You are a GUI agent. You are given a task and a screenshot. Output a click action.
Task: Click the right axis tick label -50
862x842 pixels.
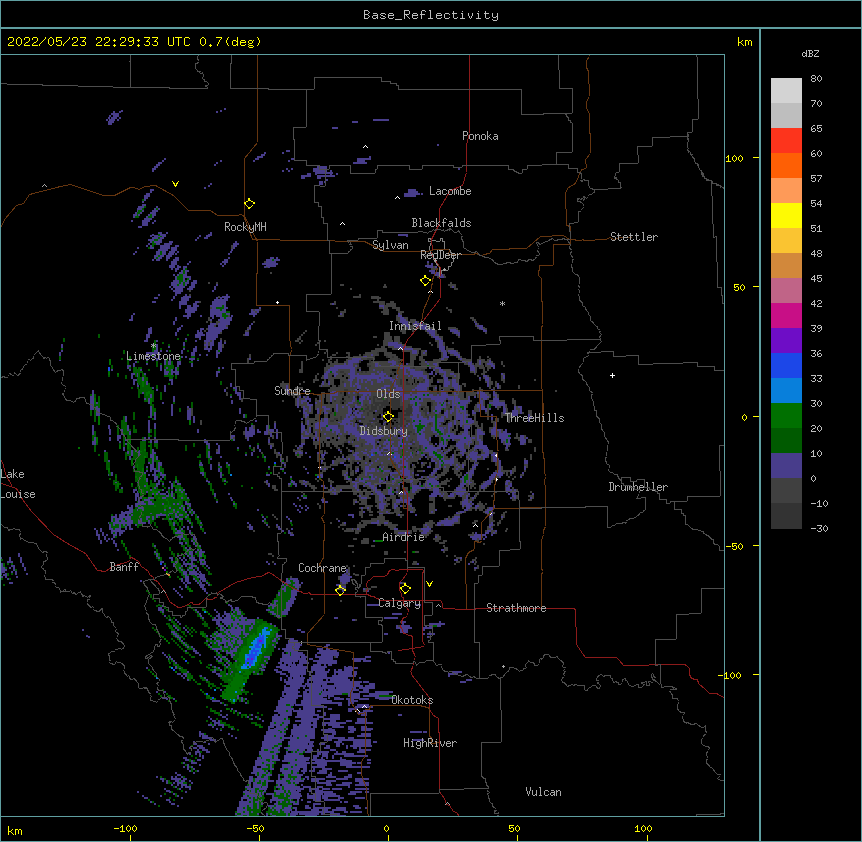pyautogui.click(x=734, y=546)
